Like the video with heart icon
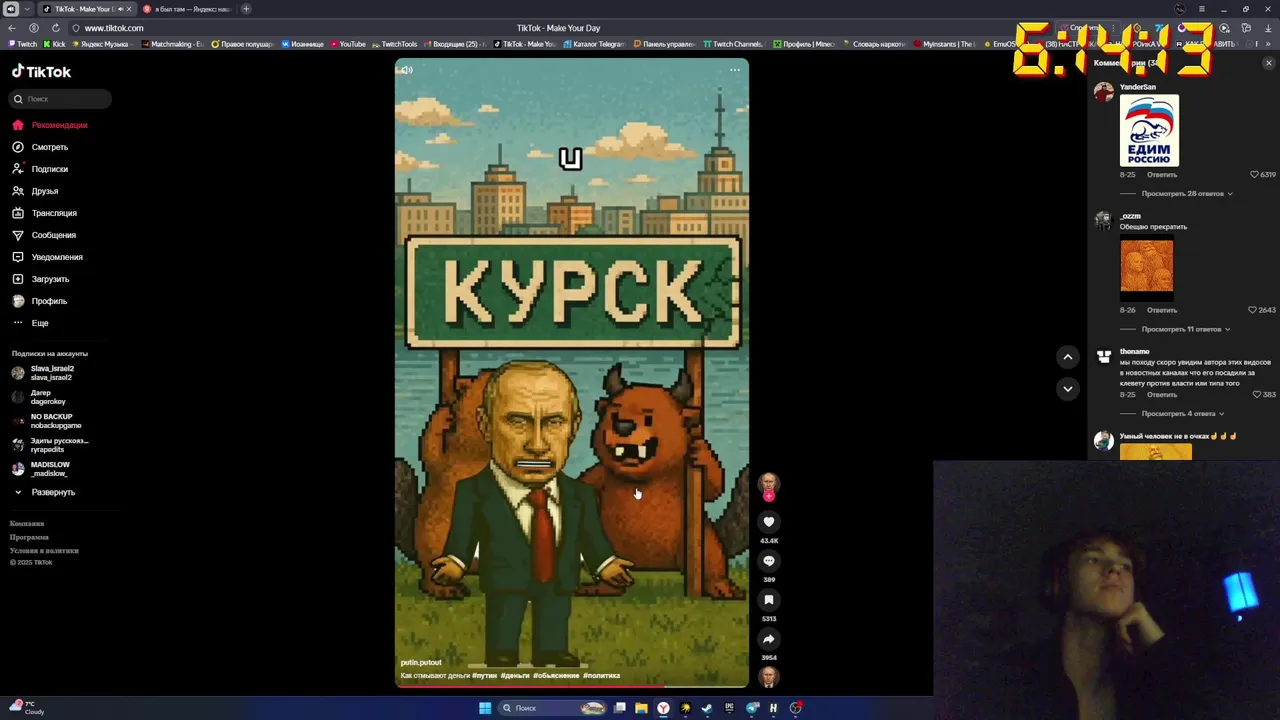This screenshot has height=720, width=1280. click(x=769, y=522)
